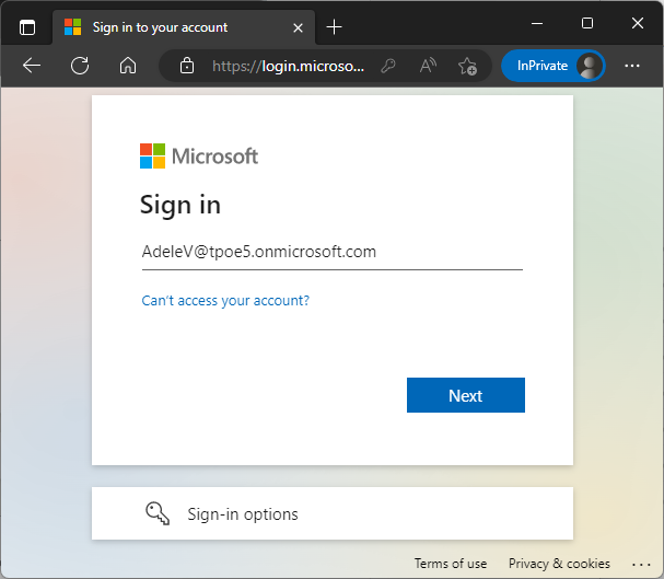Open Terms of use link

pos(451,563)
